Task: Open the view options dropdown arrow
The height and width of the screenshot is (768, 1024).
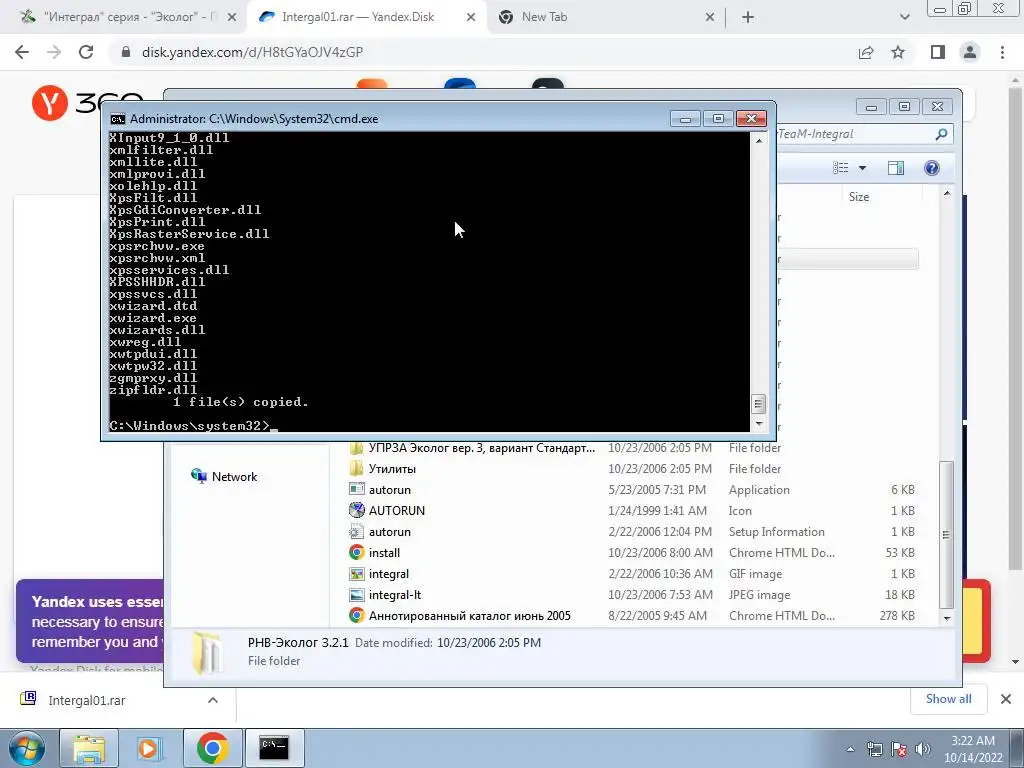Action: coord(862,168)
